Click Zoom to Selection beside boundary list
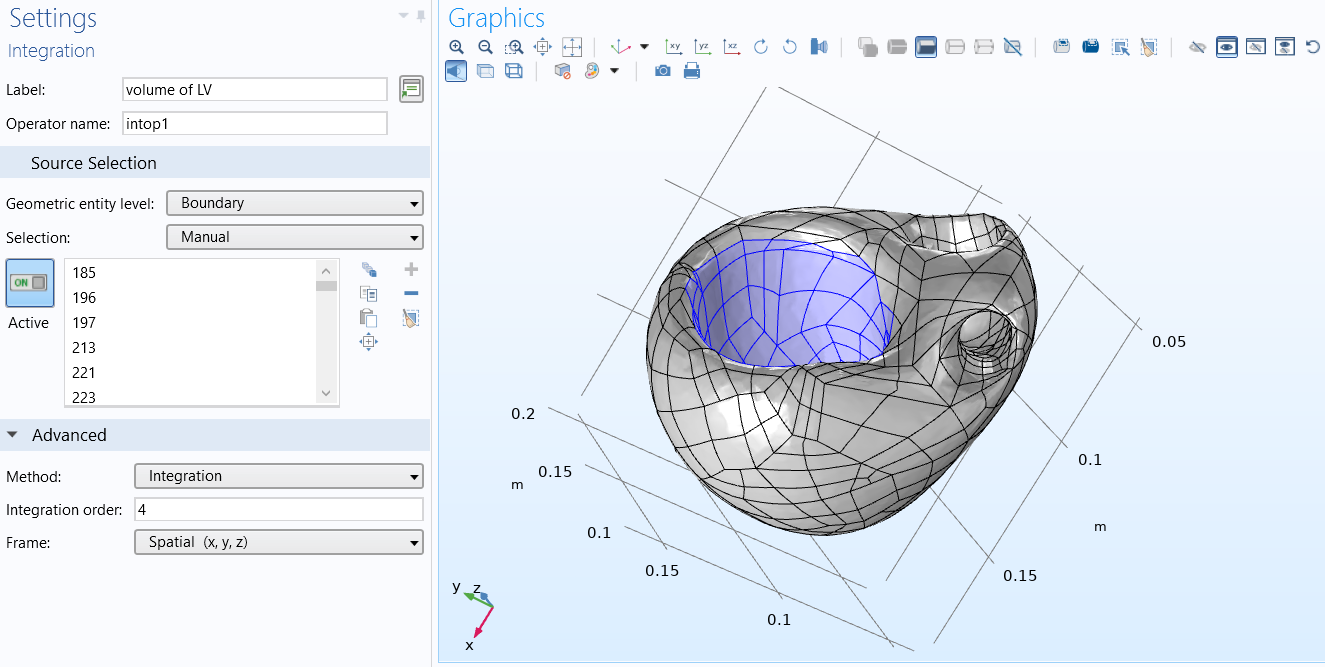1325x667 pixels. pos(369,343)
